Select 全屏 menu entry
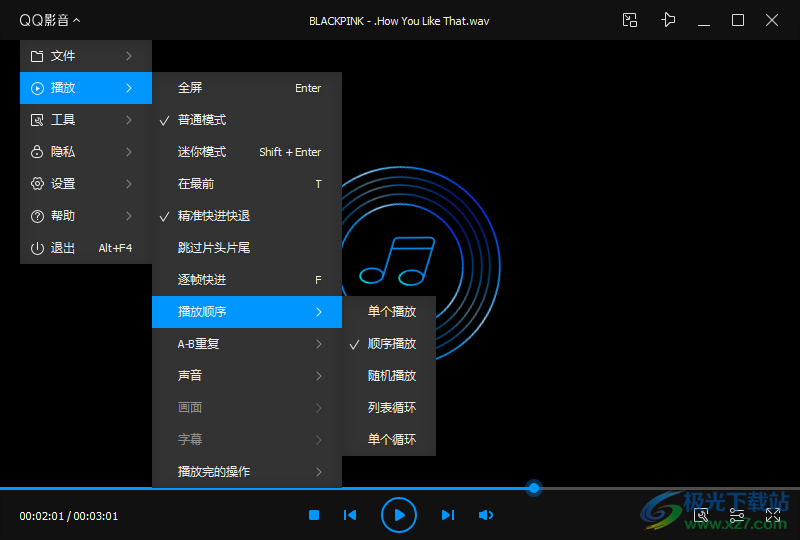The width and height of the screenshot is (800, 540). pyautogui.click(x=247, y=88)
